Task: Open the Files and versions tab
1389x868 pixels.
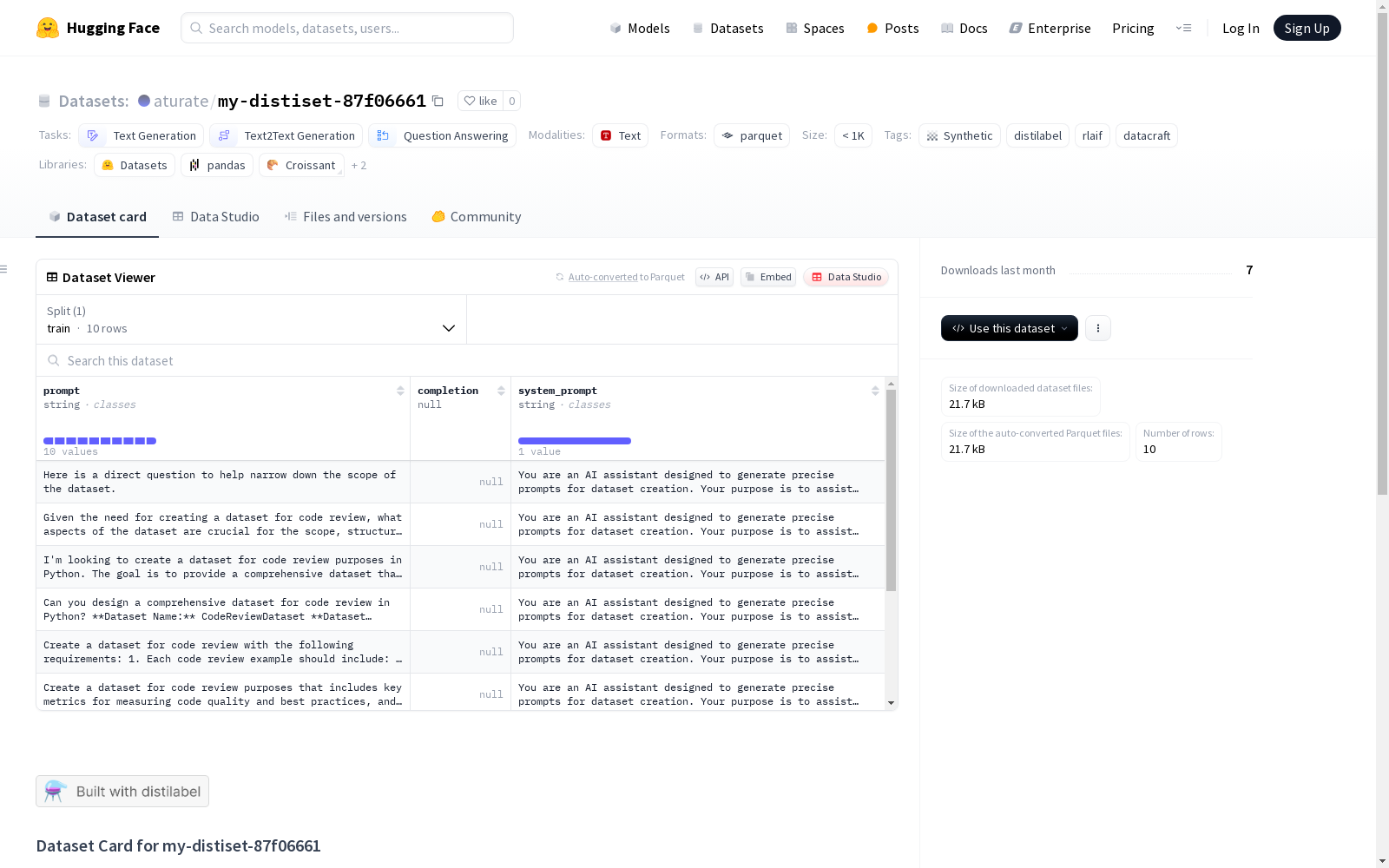Action: click(346, 217)
